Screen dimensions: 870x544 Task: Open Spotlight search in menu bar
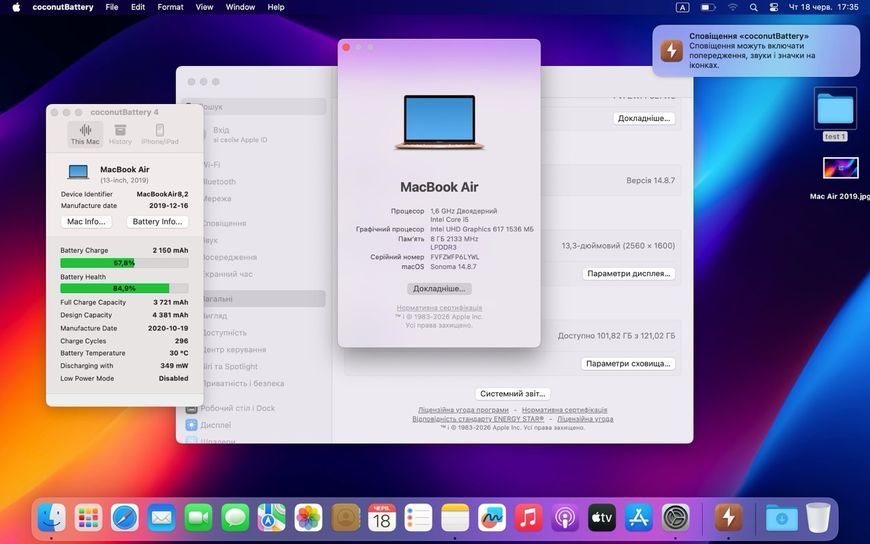(x=753, y=7)
